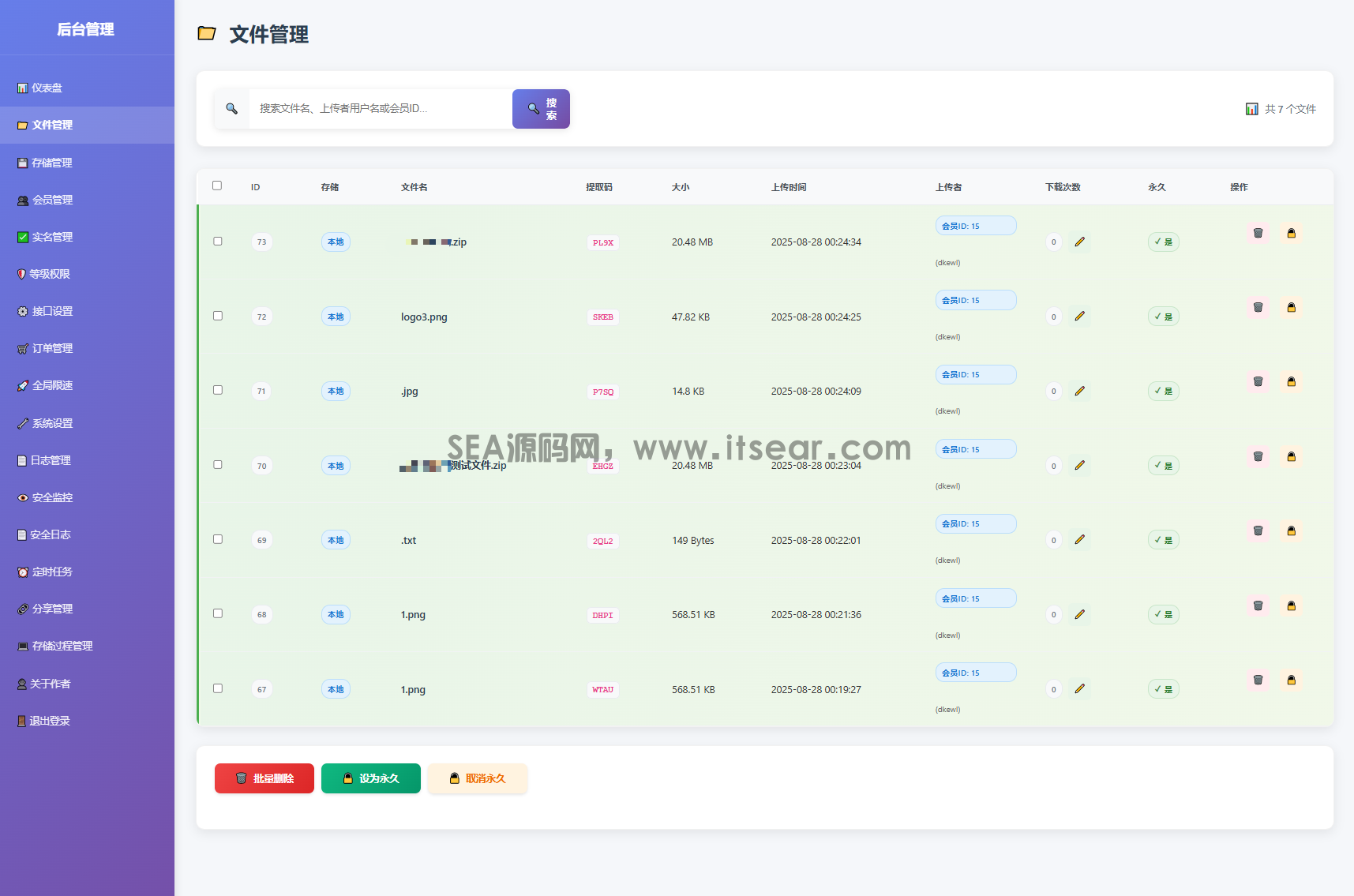Click the chart icon next to file count
1354x896 pixels.
point(1252,109)
